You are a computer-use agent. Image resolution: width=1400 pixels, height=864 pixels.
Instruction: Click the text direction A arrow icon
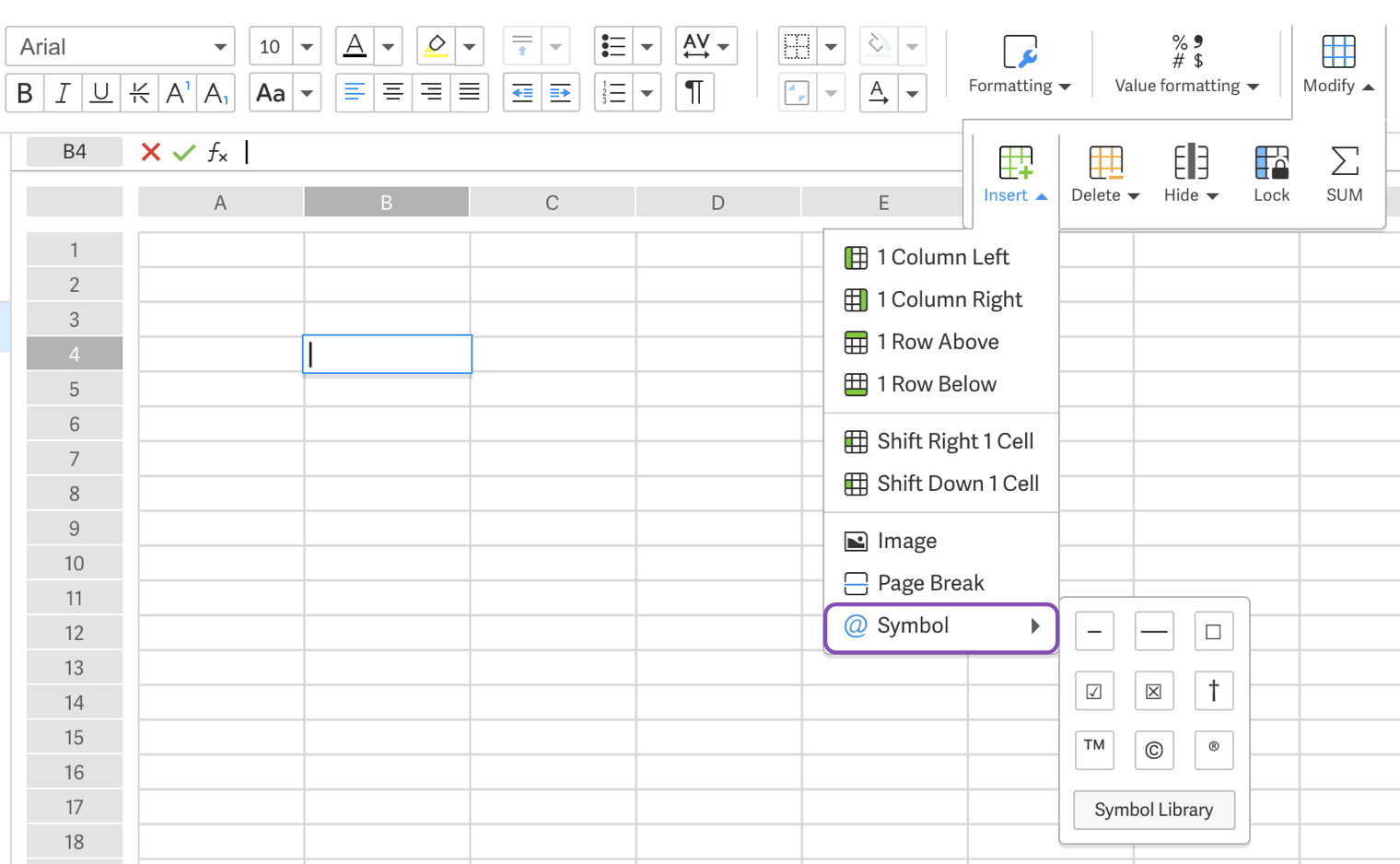(879, 92)
